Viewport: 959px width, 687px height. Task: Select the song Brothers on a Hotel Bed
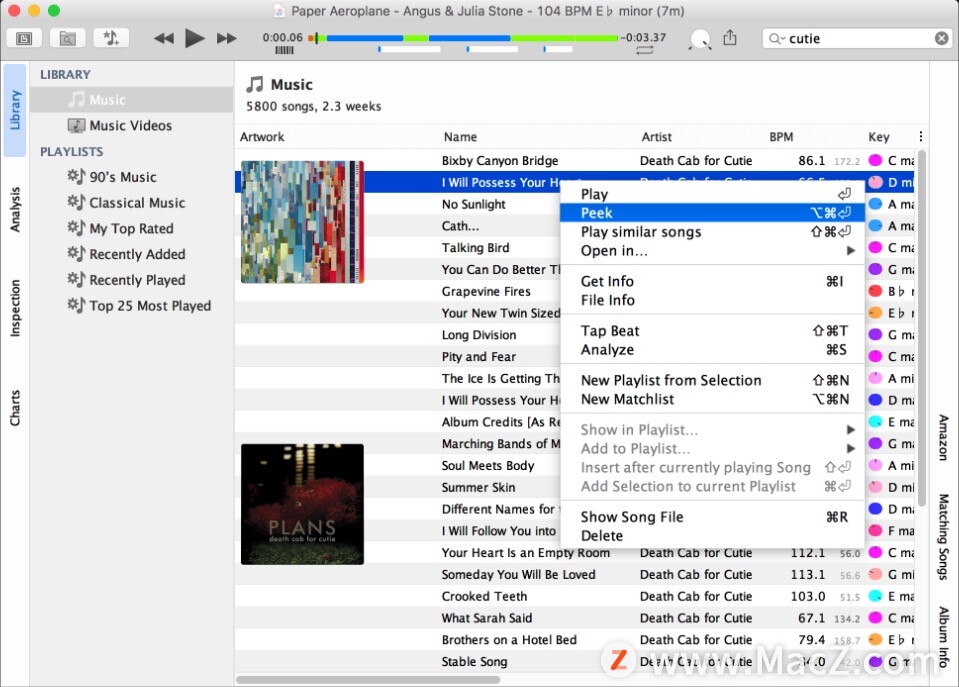509,640
